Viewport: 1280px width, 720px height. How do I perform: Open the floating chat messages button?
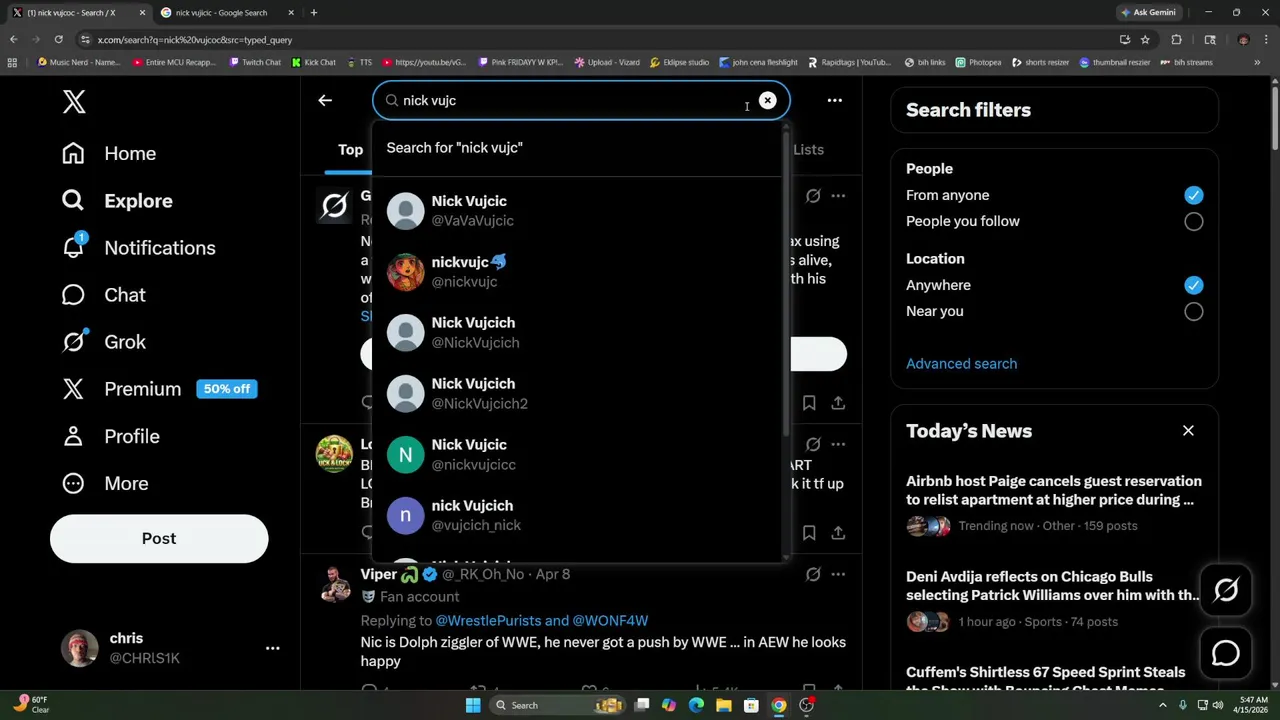[x=1226, y=654]
